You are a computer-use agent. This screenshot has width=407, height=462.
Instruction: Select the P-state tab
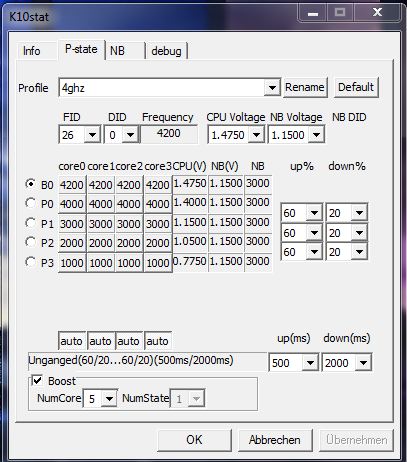click(x=81, y=49)
